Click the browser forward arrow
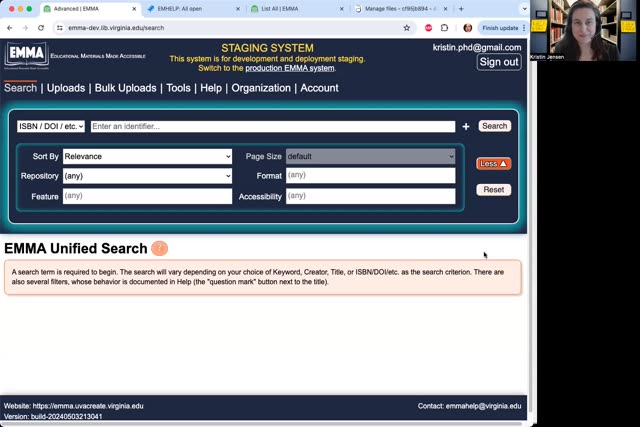 click(25, 28)
